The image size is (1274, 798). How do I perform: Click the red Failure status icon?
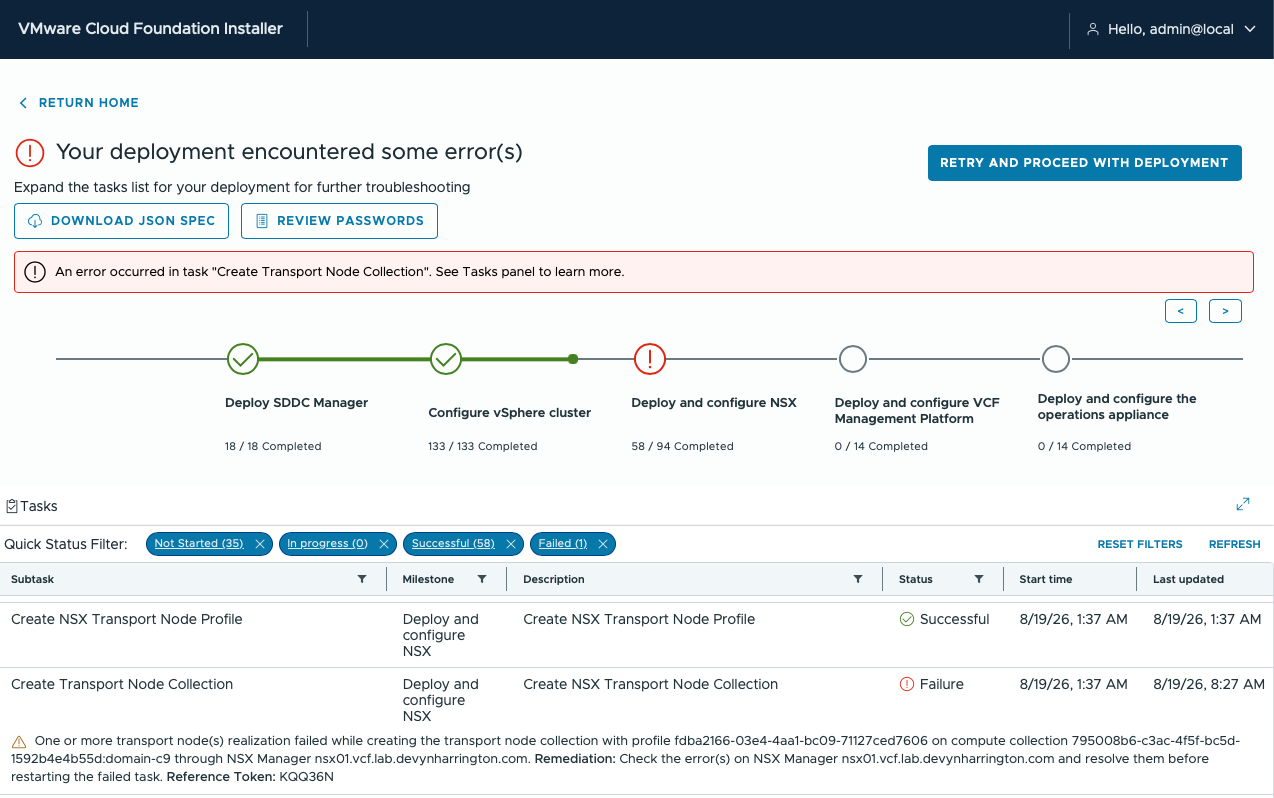click(907, 684)
